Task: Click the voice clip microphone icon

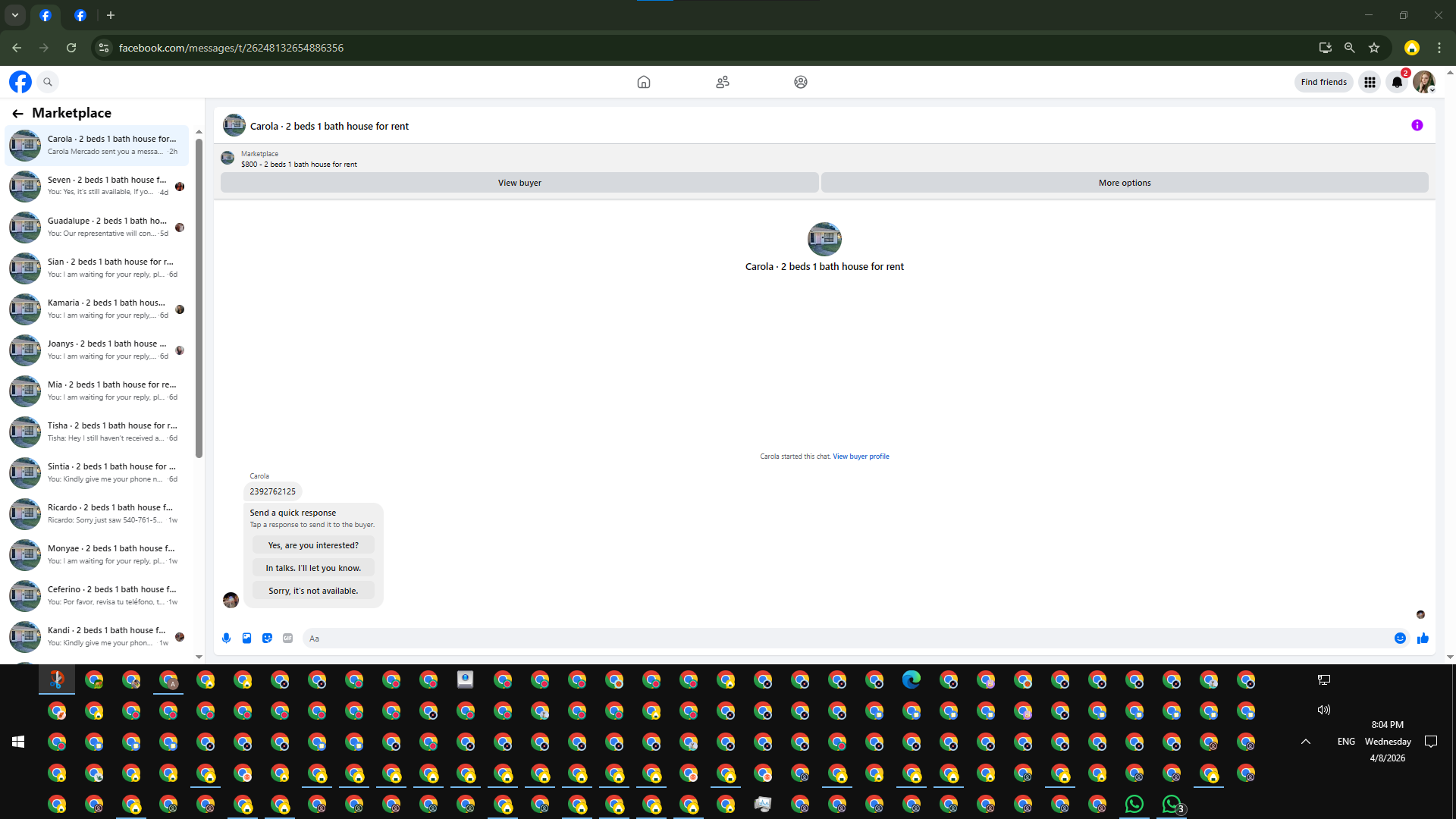Action: (x=226, y=639)
